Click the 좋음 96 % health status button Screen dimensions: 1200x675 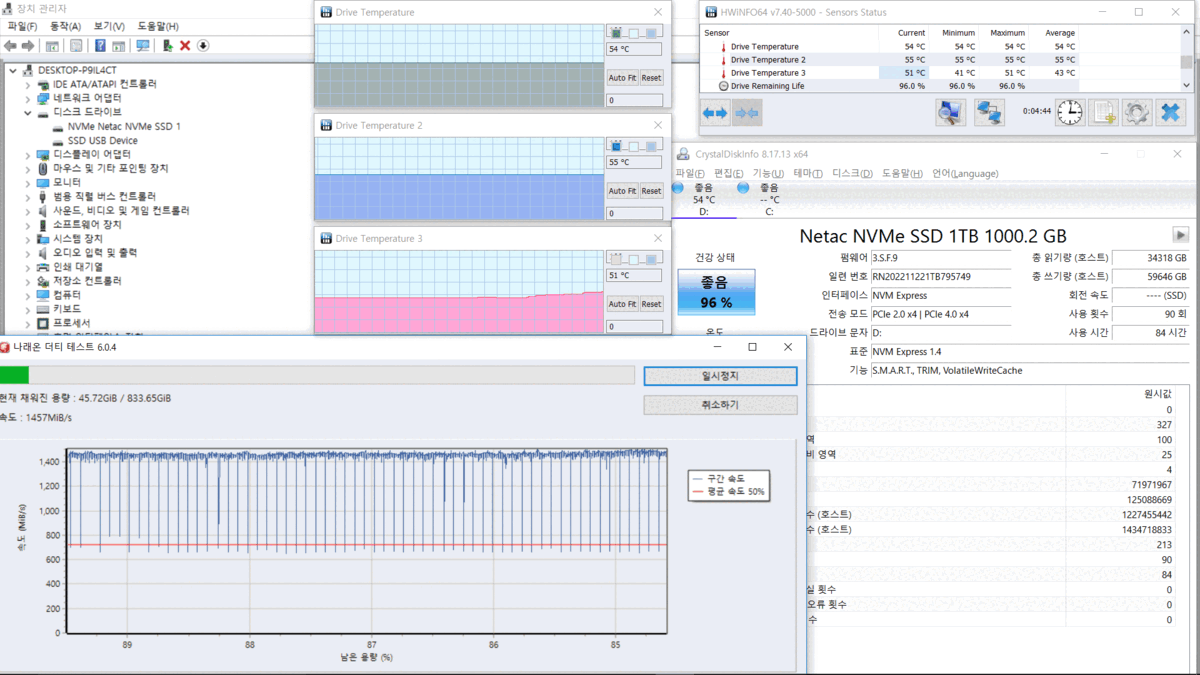point(715,291)
